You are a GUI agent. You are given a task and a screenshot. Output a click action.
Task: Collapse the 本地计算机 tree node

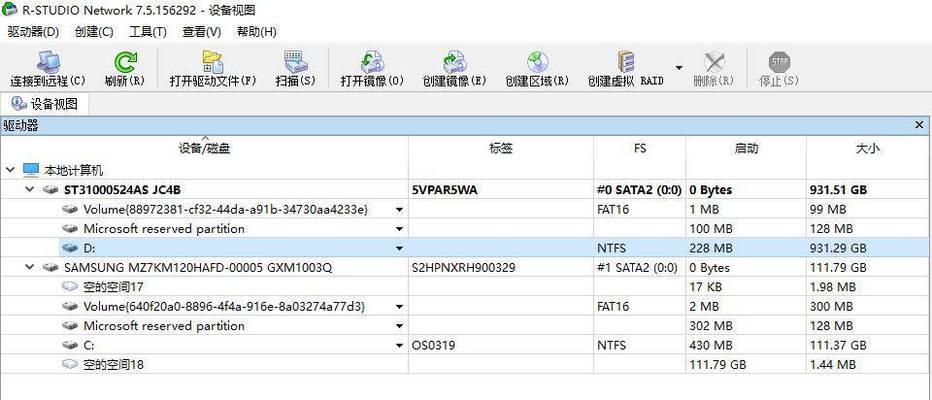pos(10,171)
